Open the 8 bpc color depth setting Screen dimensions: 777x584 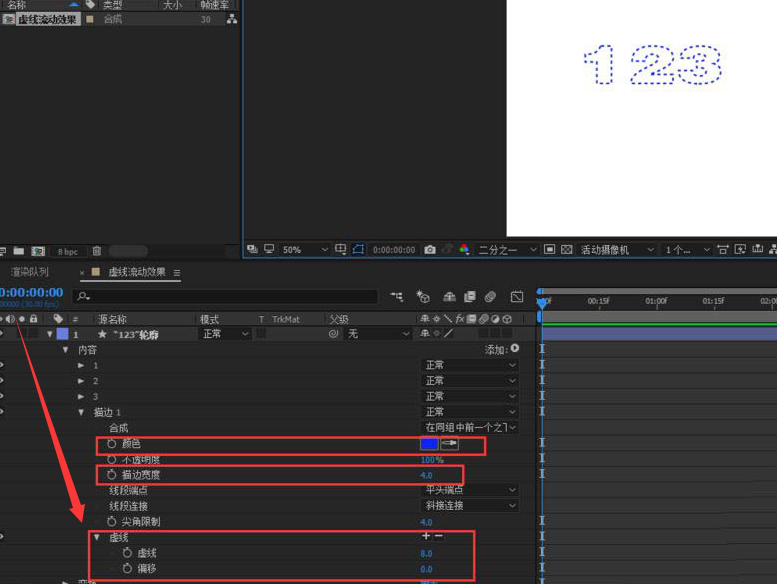[x=67, y=251]
